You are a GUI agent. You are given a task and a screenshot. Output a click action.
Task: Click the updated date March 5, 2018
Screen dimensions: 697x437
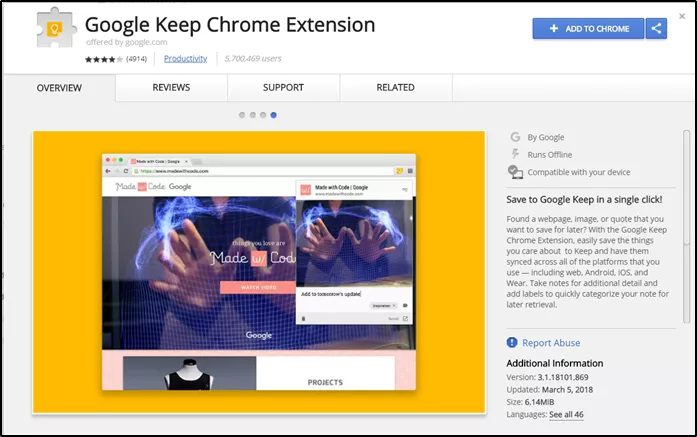coord(567,389)
